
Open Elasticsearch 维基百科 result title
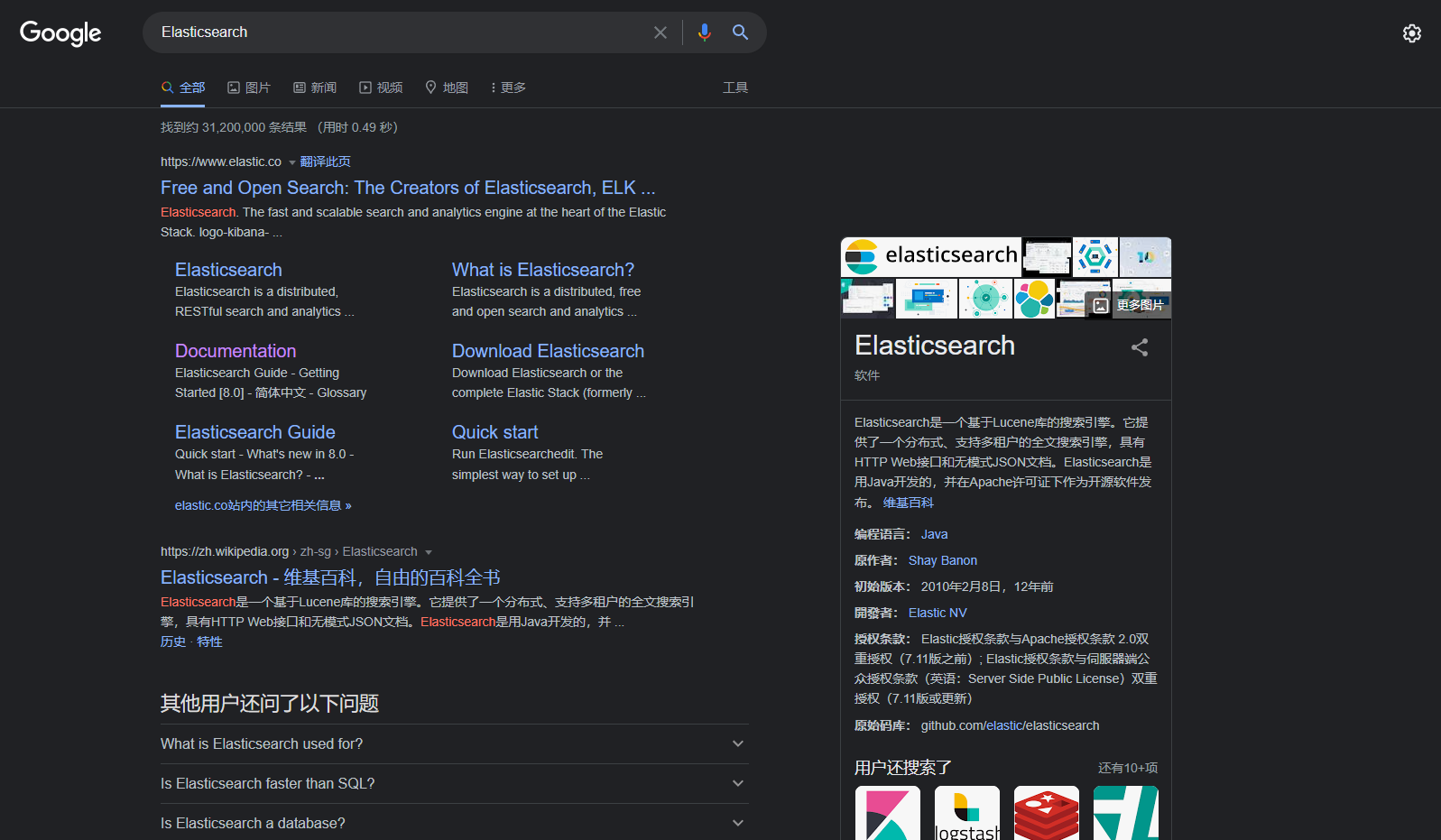pyautogui.click(x=330, y=577)
